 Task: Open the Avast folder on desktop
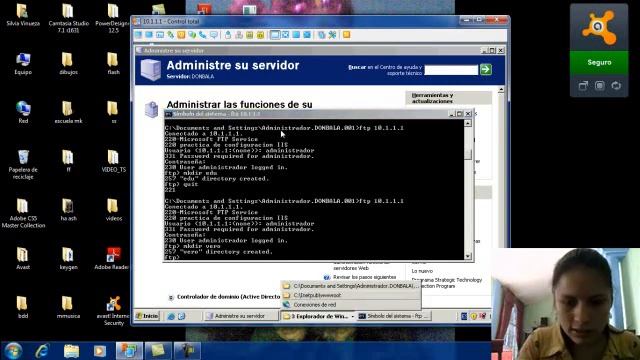point(23,259)
